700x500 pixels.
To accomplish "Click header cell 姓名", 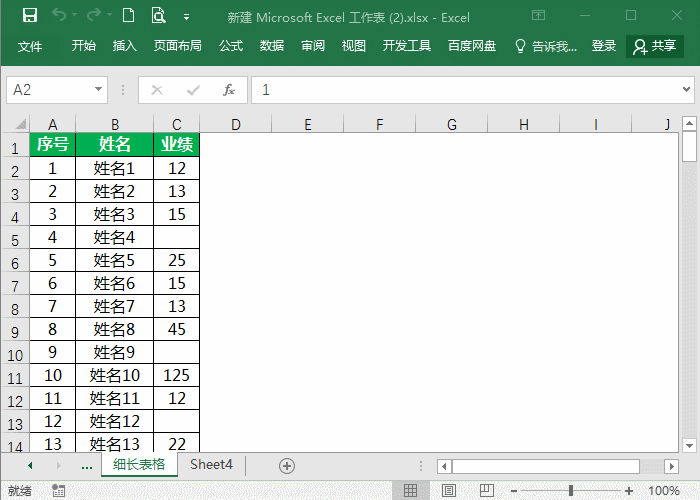I will coord(115,144).
